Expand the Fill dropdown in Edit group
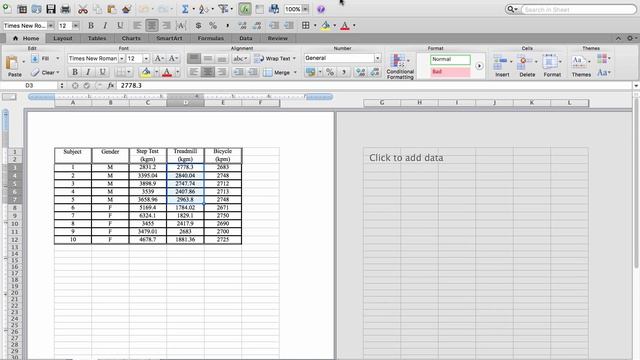The height and width of the screenshot is (360, 640). [x=58, y=58]
